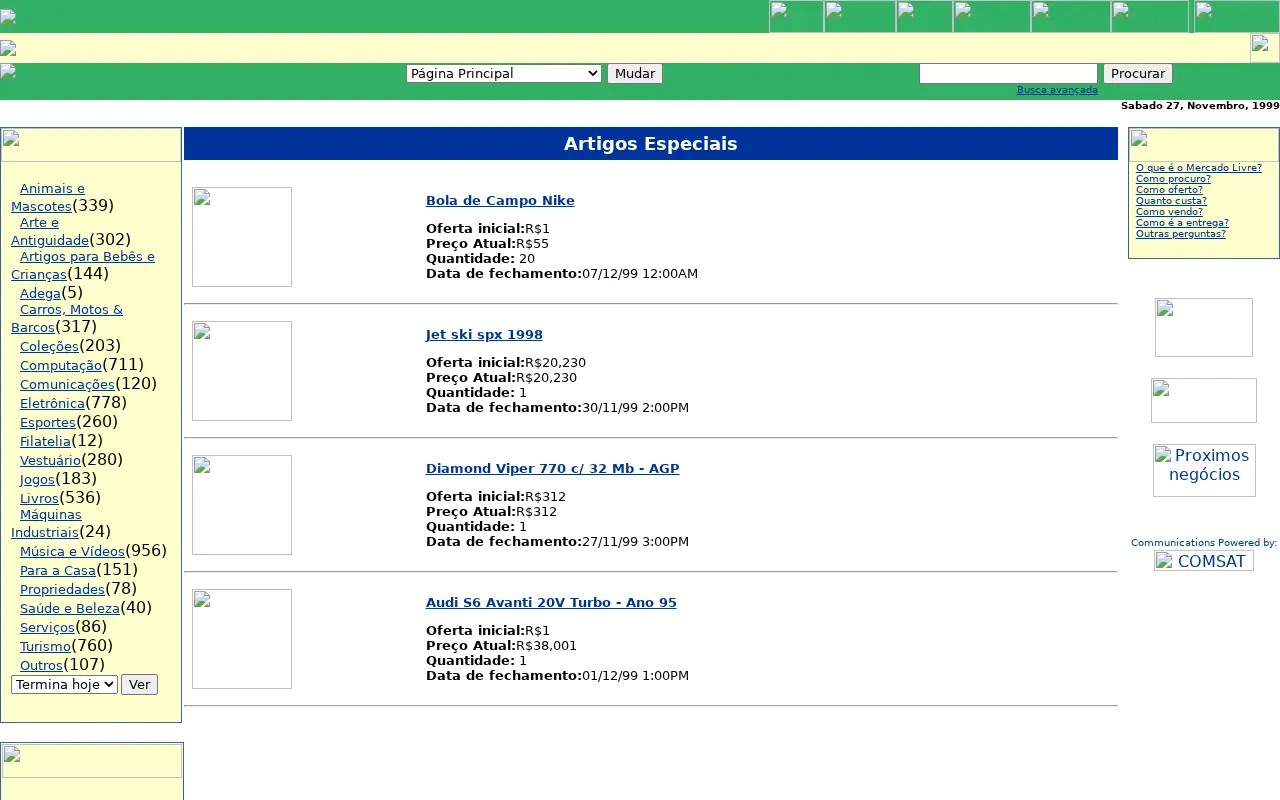The height and width of the screenshot is (800, 1280).
Task: Open Audi S6 Avanti 20V Turbo listing
Action: (551, 602)
